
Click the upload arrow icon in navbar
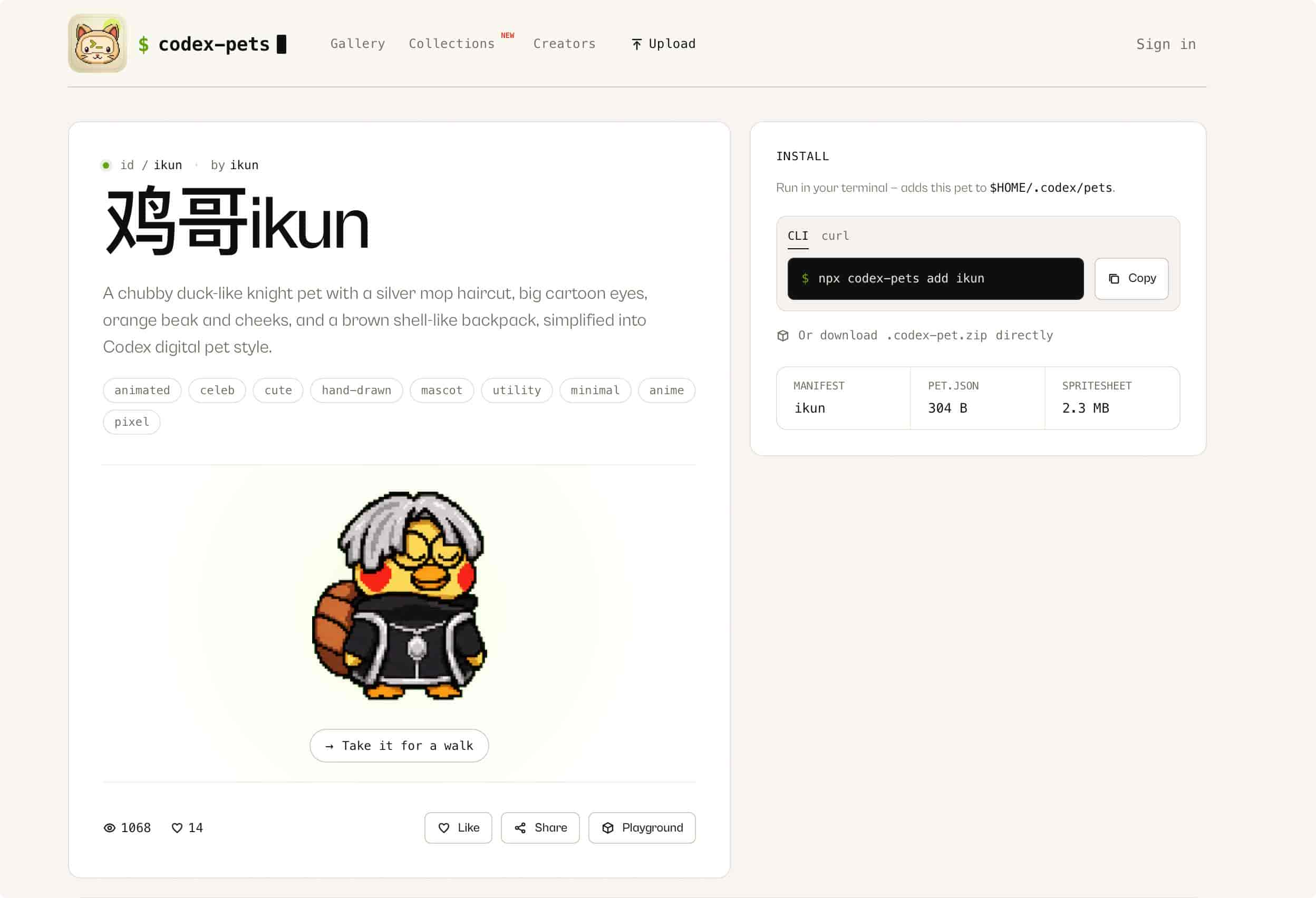click(636, 44)
